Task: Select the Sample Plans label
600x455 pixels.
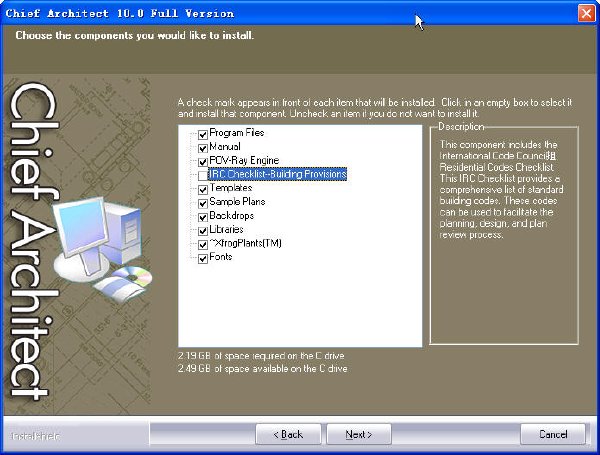Action: click(x=237, y=202)
